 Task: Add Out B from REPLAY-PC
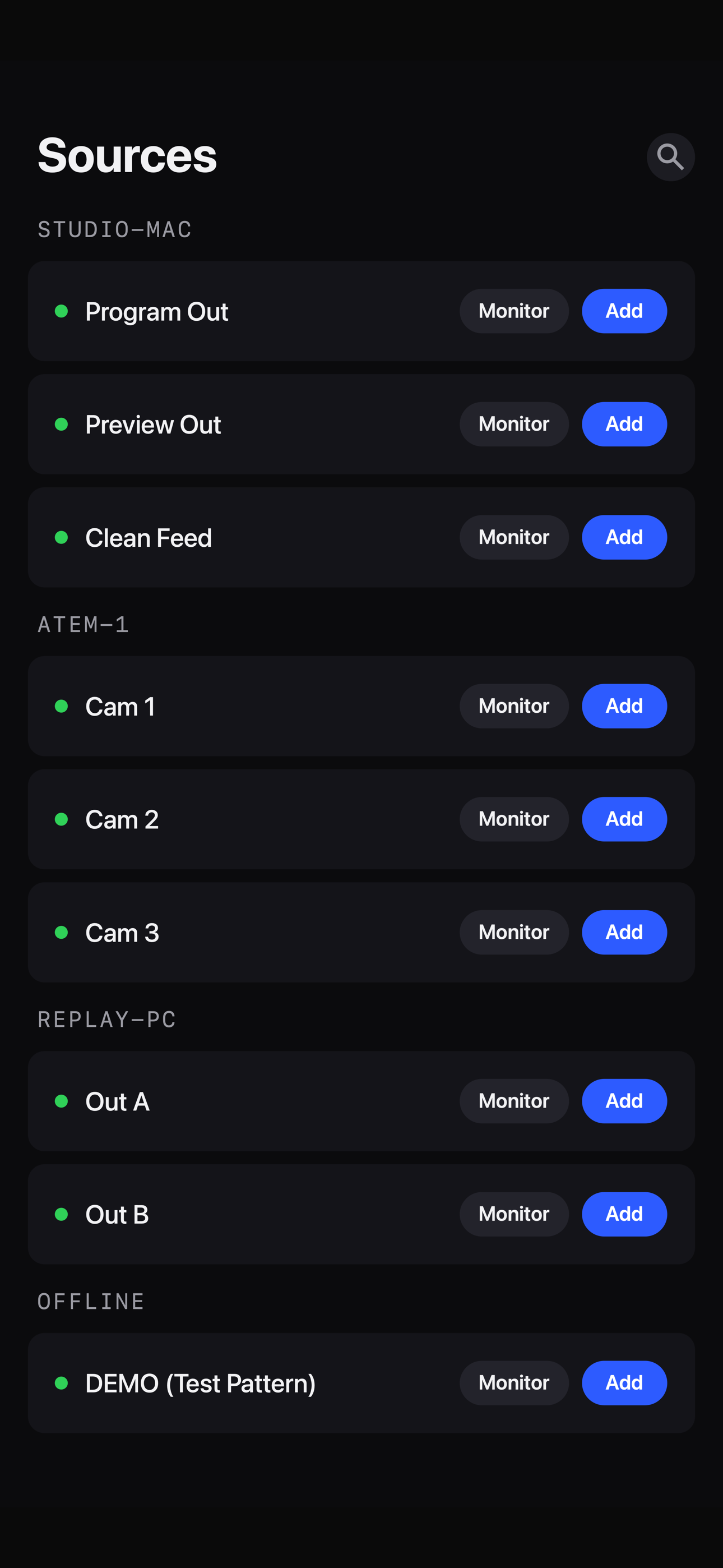pos(624,1214)
